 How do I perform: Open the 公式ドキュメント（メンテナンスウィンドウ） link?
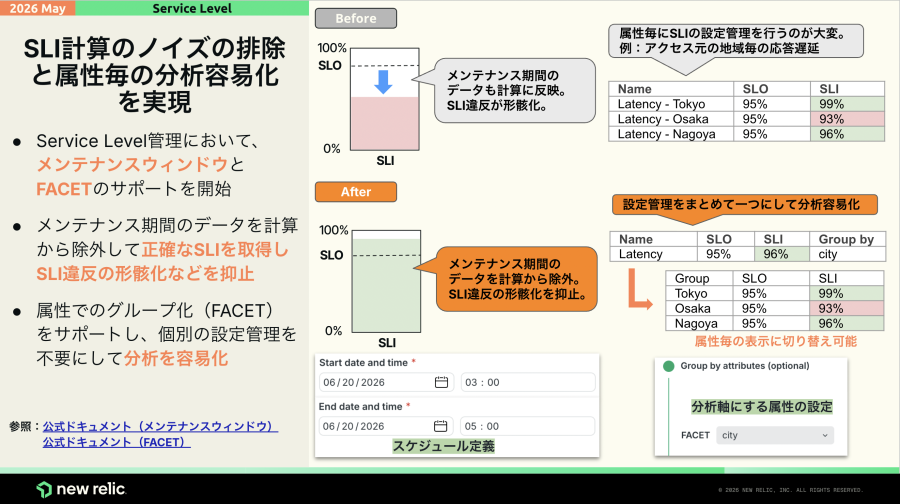point(160,427)
